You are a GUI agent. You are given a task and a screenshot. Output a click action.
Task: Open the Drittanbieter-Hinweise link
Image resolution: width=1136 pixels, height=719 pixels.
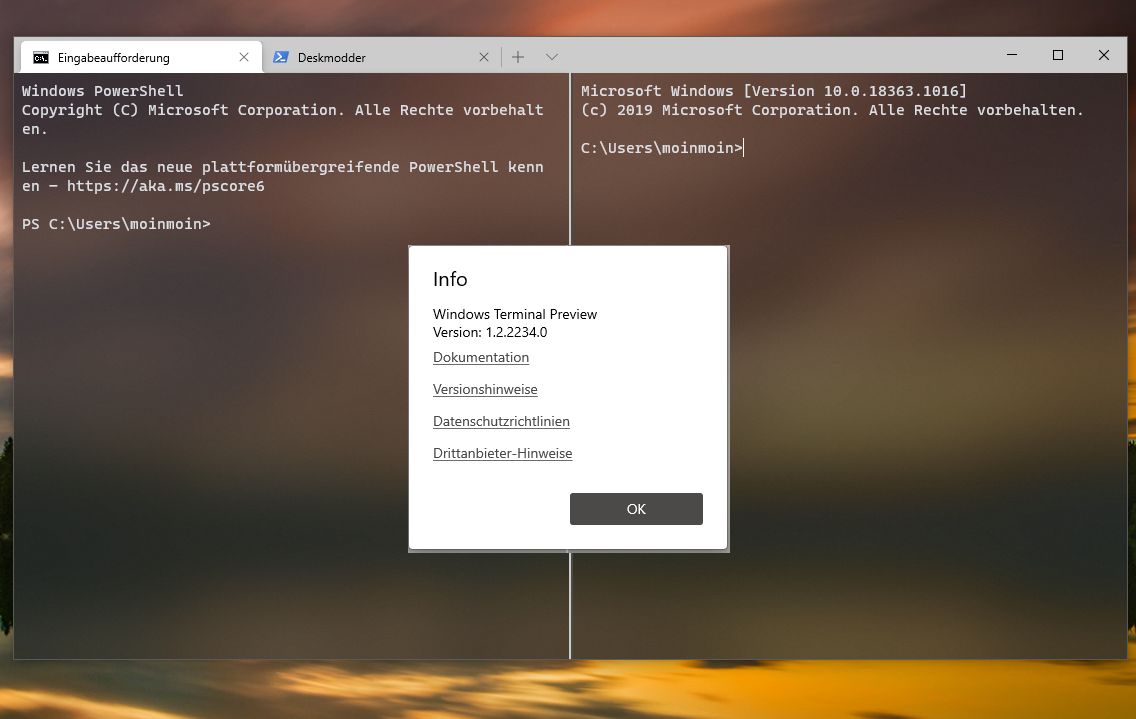503,453
